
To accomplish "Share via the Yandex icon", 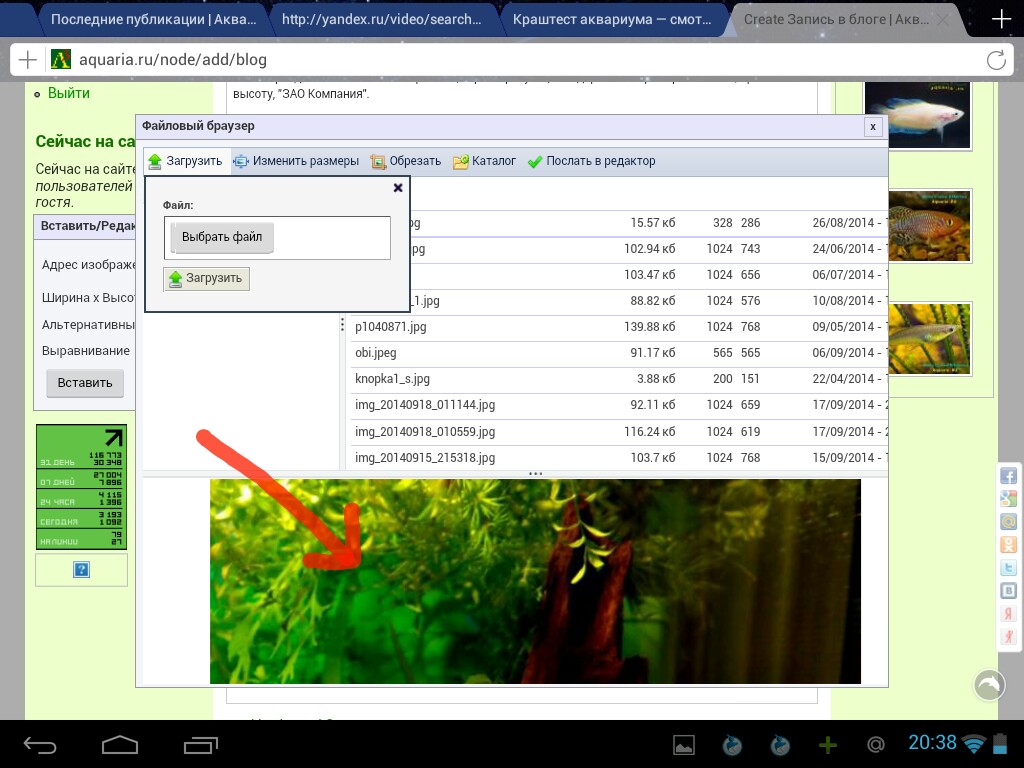I will [1008, 614].
